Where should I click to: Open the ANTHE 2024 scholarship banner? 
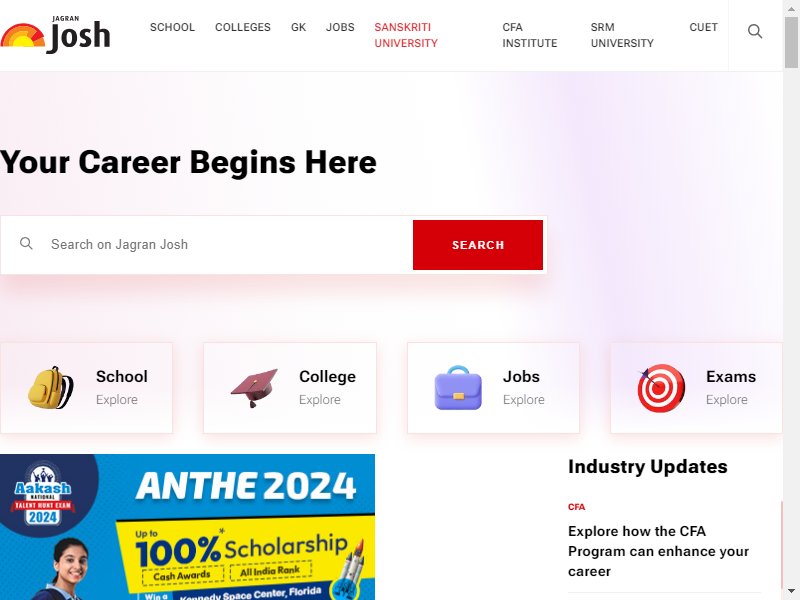(187, 527)
